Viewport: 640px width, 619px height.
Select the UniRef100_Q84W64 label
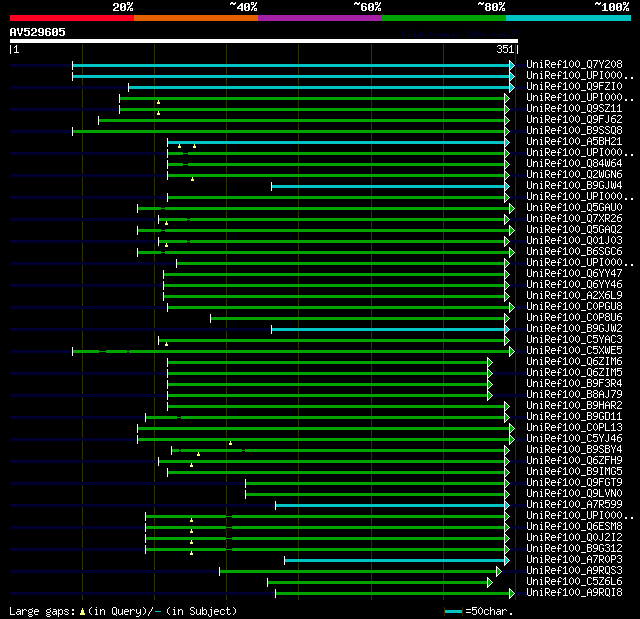pos(574,164)
